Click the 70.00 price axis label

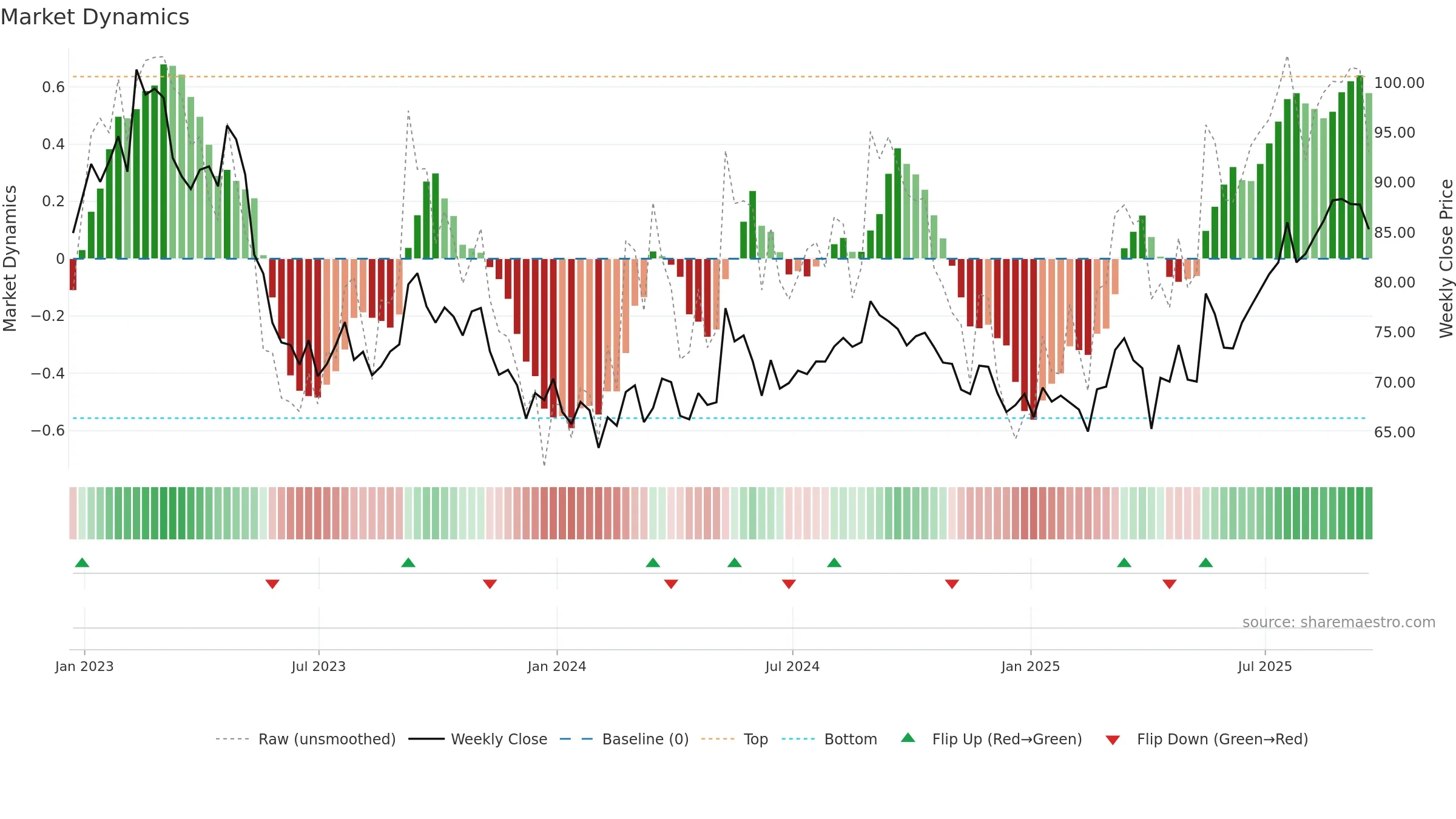(1395, 382)
